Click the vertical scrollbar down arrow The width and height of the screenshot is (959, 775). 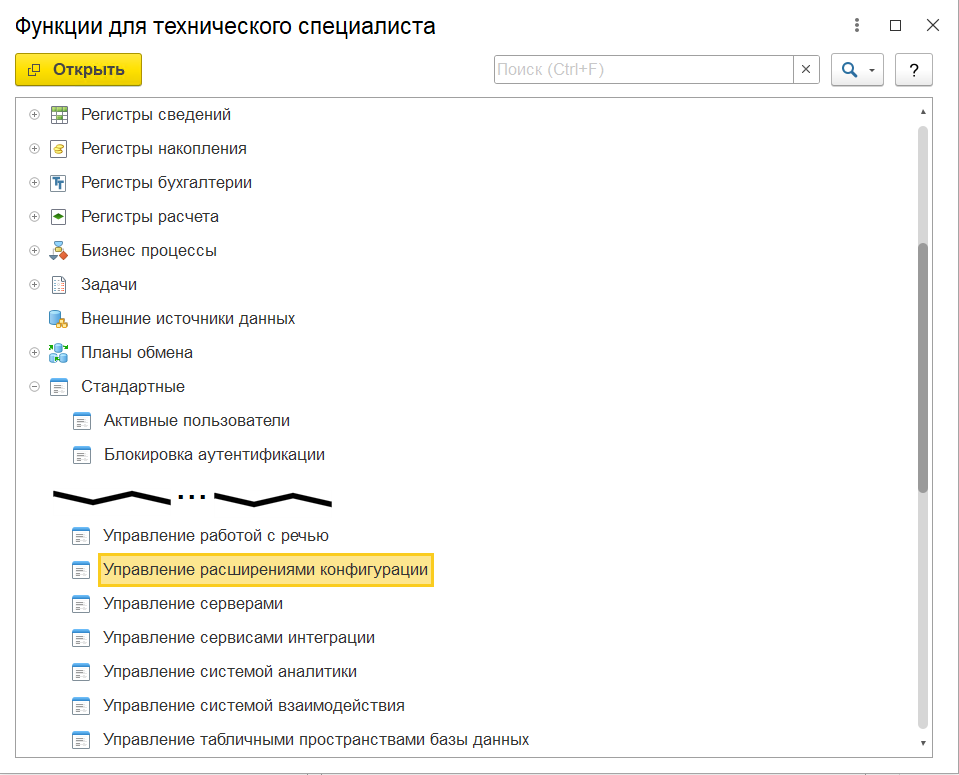tap(923, 743)
